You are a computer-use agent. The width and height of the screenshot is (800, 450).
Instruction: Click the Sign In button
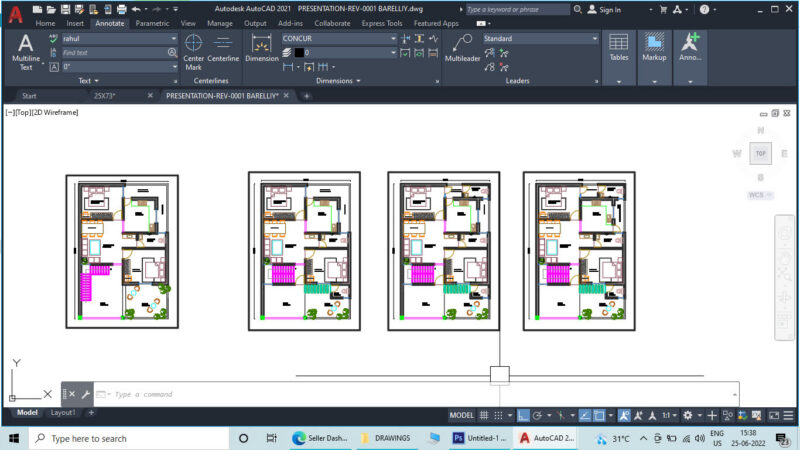point(604,10)
